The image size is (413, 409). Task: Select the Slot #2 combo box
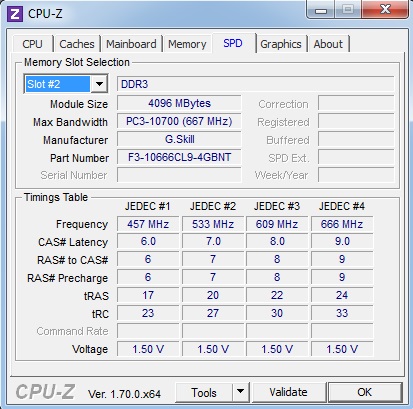66,84
